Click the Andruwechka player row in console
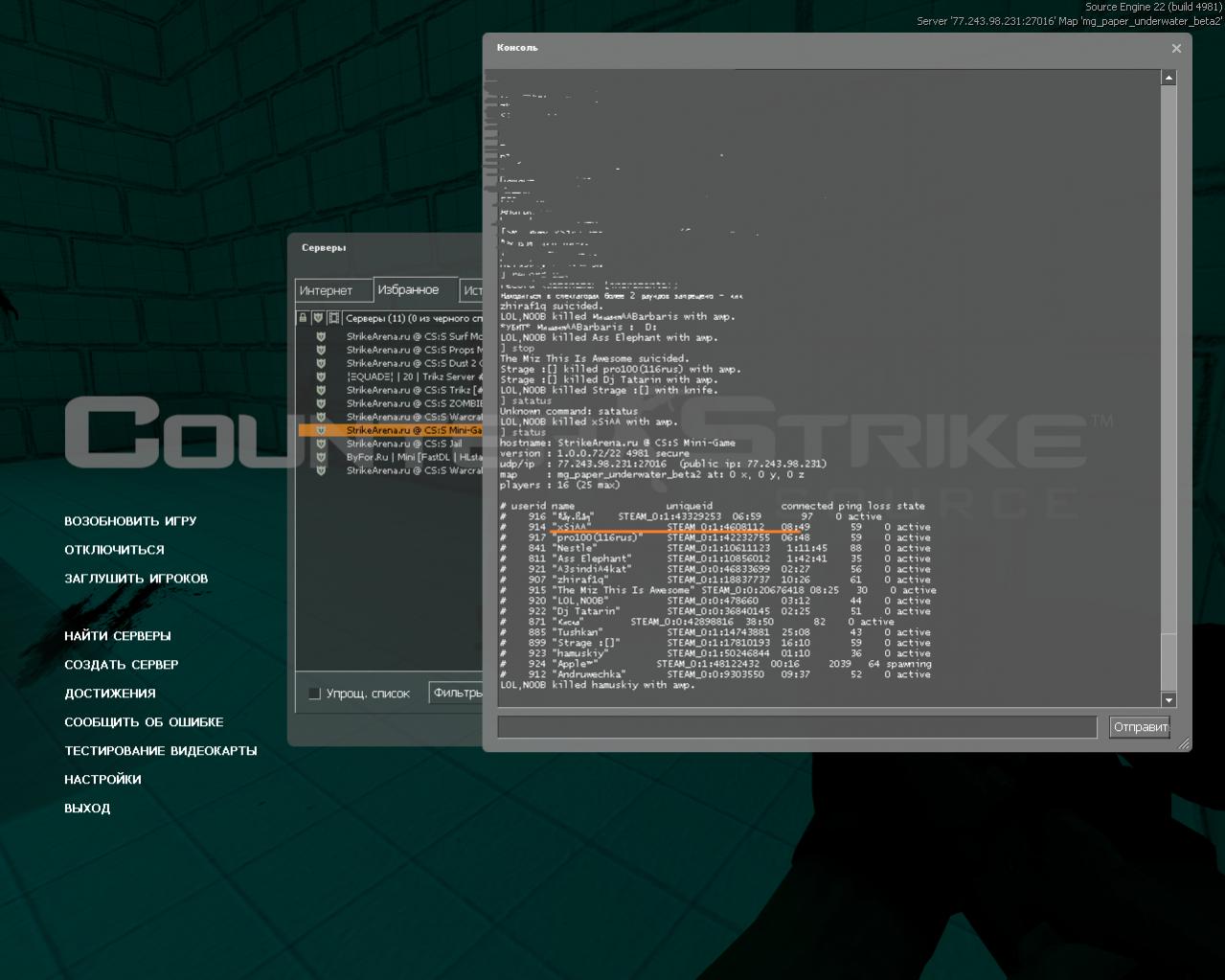Image resolution: width=1225 pixels, height=980 pixels. click(x=715, y=674)
